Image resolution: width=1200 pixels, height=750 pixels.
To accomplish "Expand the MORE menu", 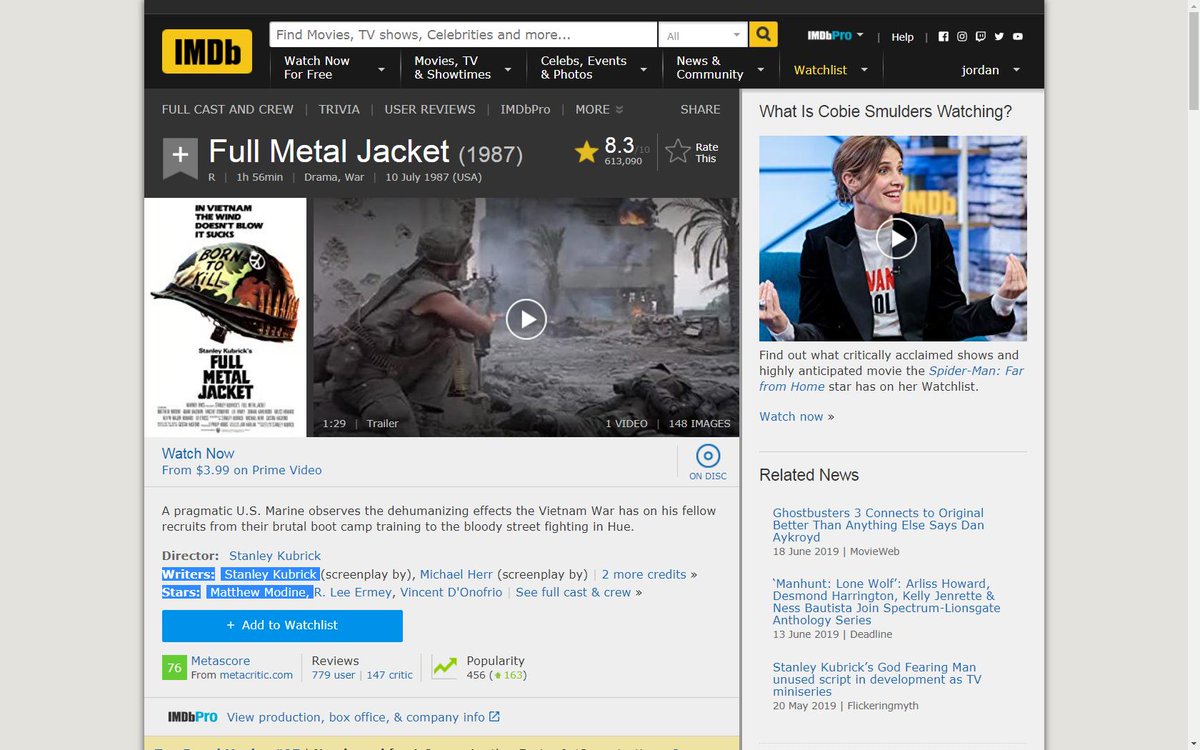I will [599, 109].
